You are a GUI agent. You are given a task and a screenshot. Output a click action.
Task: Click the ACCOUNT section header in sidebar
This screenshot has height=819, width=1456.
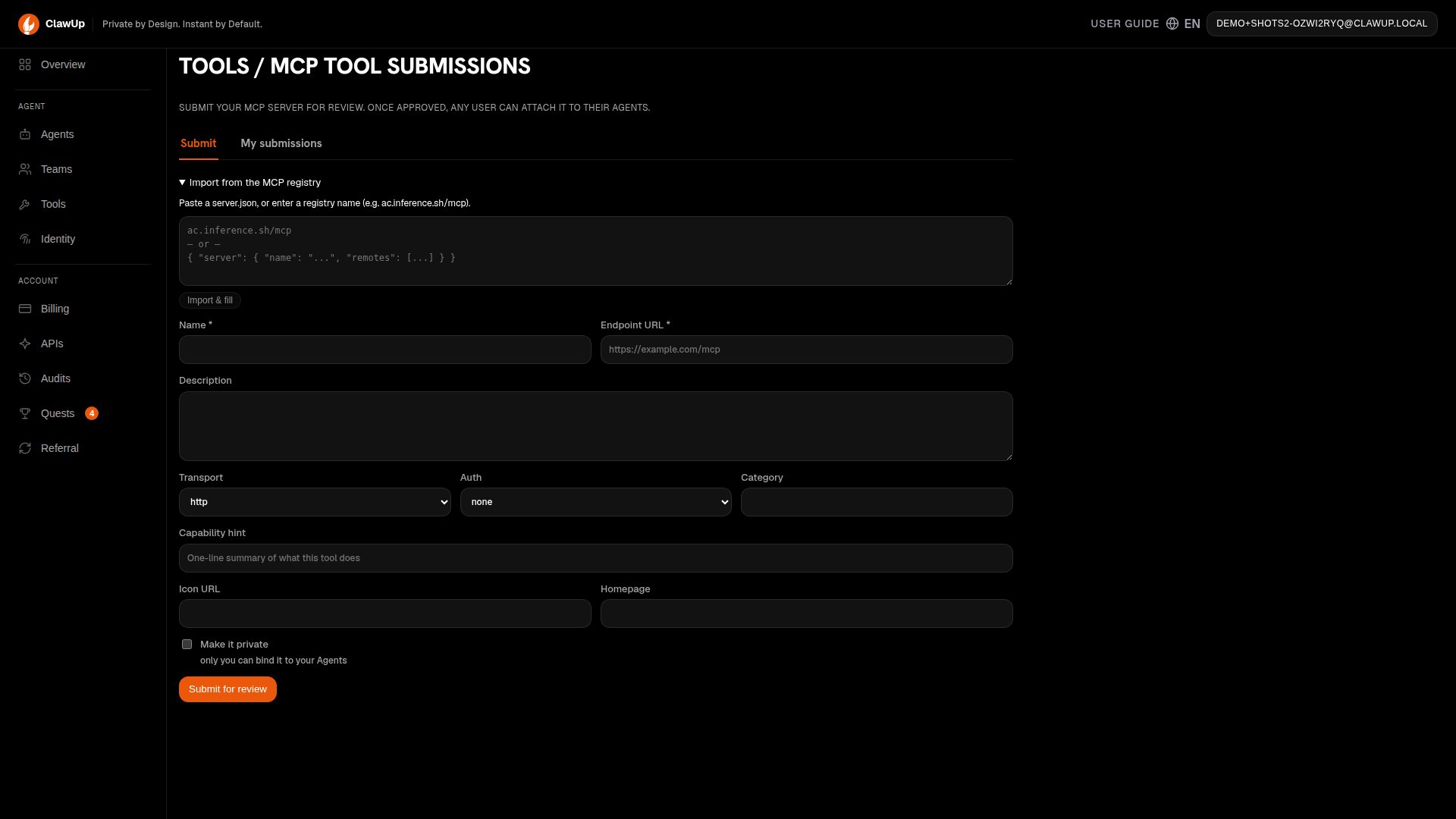[x=38, y=281]
